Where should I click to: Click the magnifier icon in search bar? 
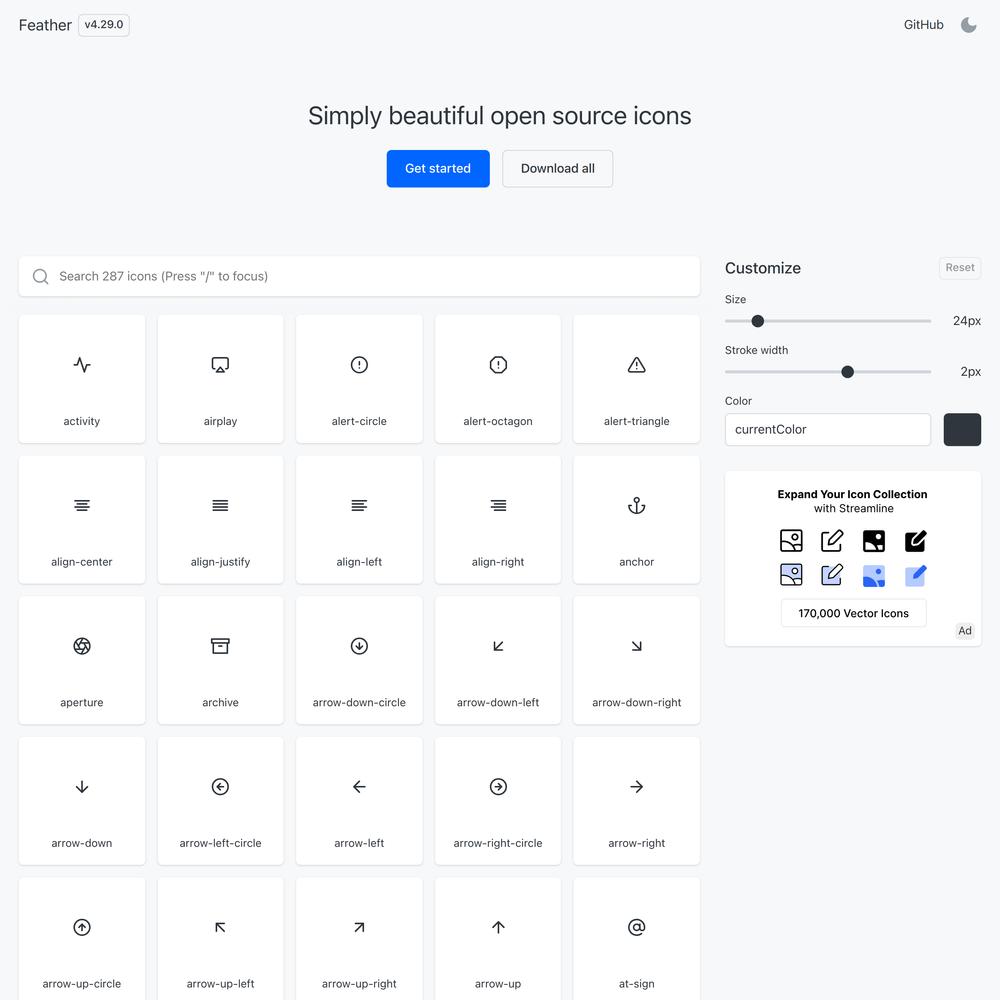click(40, 276)
